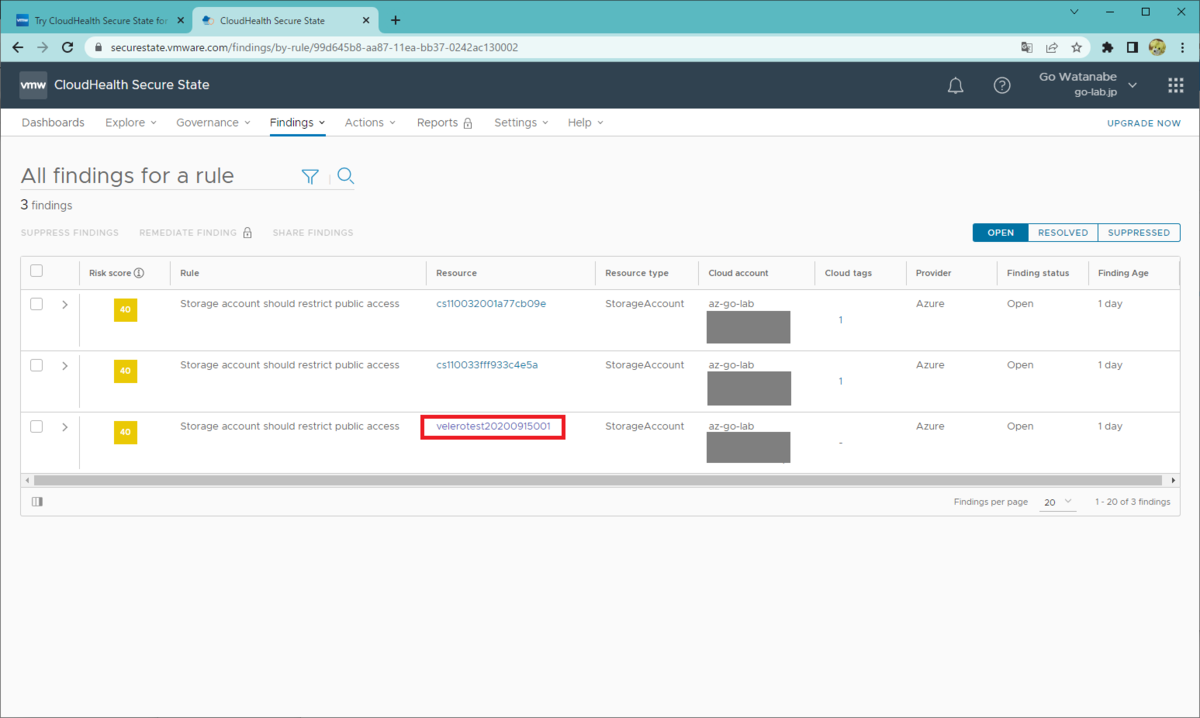The width and height of the screenshot is (1200, 718).
Task: Click the UPGRADE NOW link
Action: tap(1143, 123)
